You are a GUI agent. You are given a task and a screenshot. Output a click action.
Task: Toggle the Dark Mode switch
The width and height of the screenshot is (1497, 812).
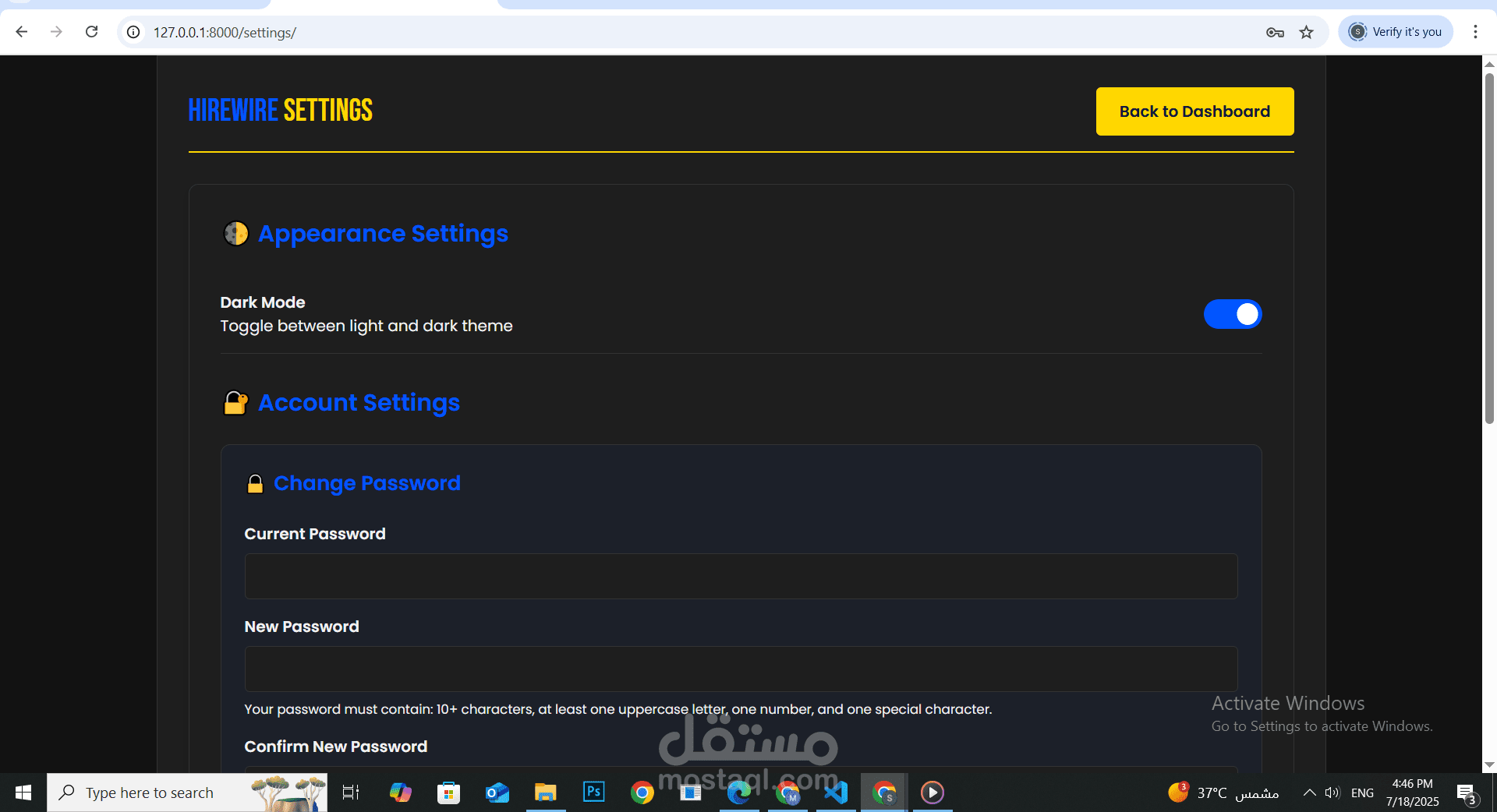[x=1233, y=314]
